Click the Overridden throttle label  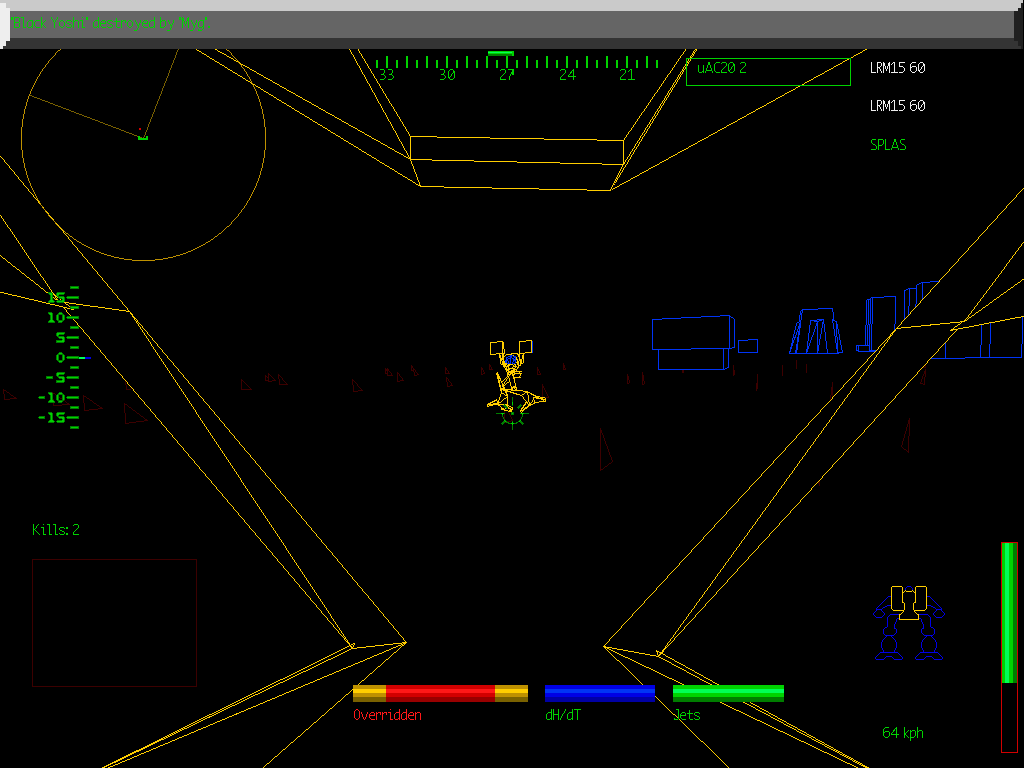coord(386,715)
